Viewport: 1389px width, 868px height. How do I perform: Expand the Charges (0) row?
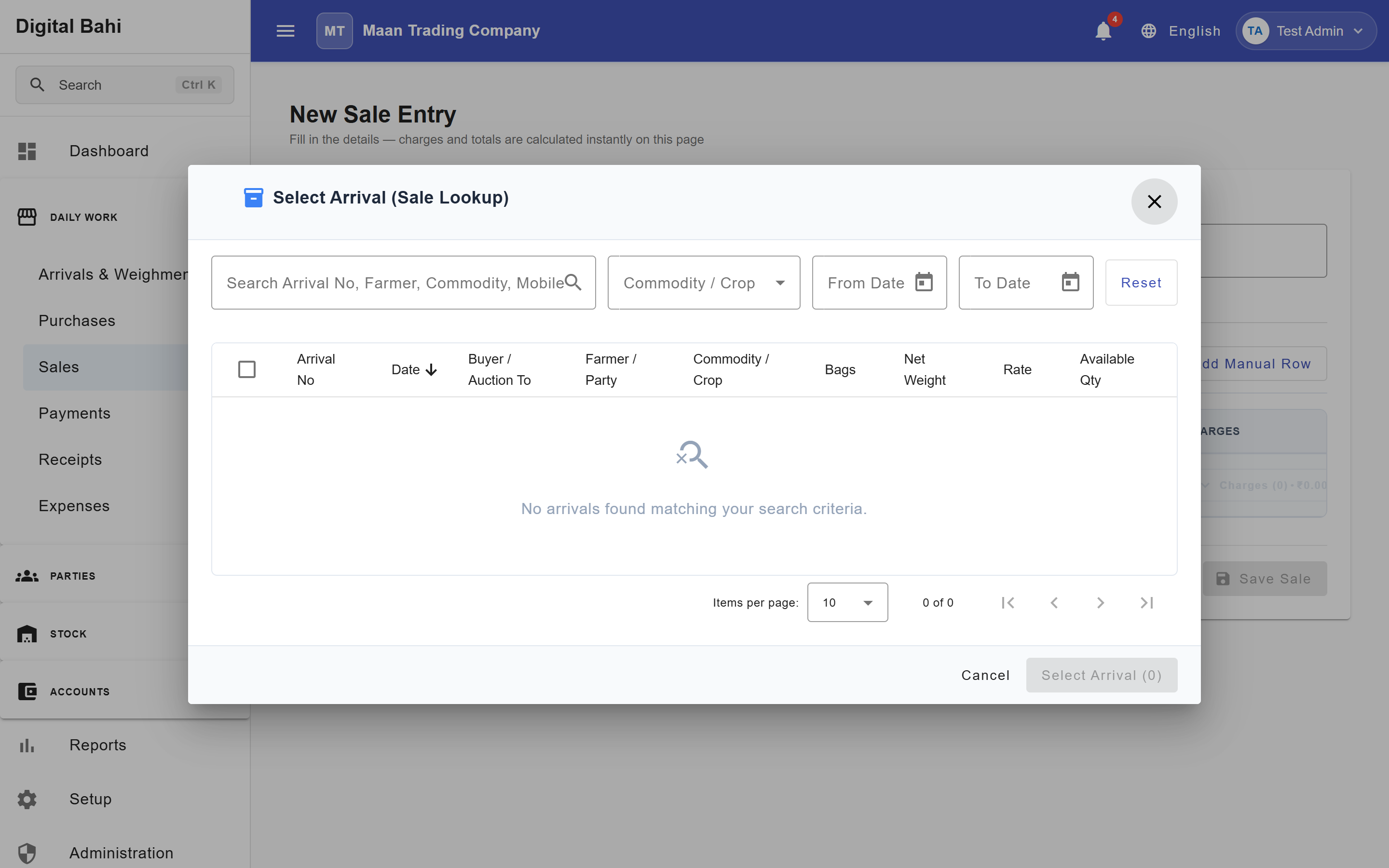pos(1264,486)
